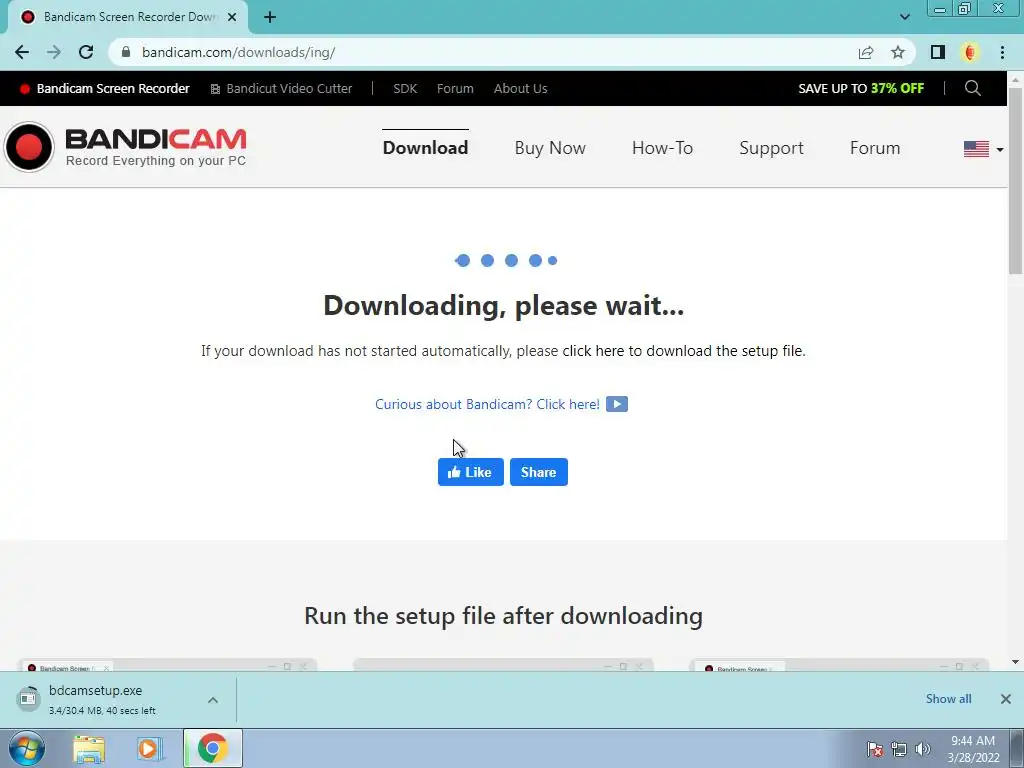Open Windows Start button
The width and height of the screenshot is (1024, 768).
27,748
